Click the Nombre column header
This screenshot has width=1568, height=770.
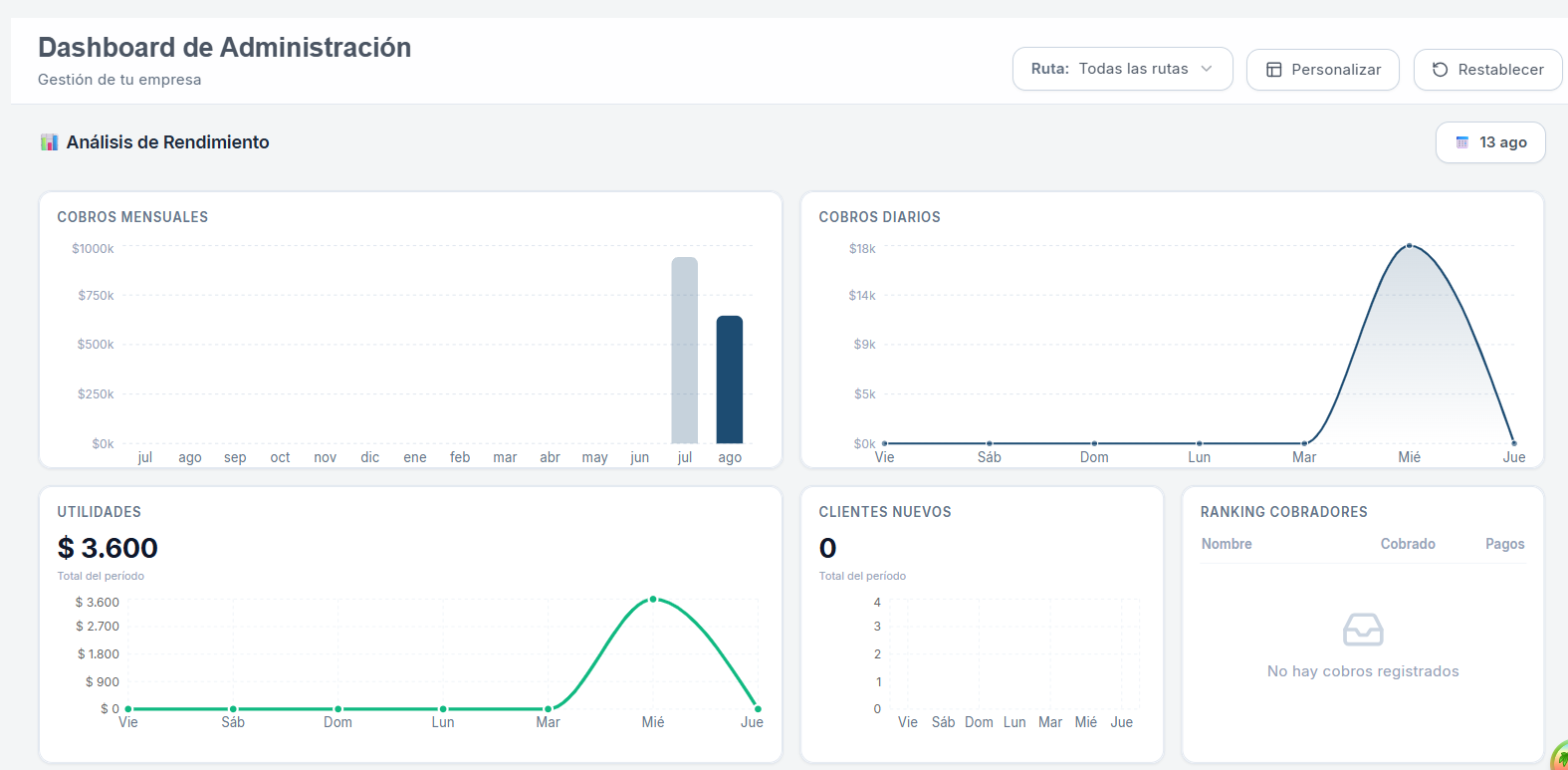pos(1227,544)
